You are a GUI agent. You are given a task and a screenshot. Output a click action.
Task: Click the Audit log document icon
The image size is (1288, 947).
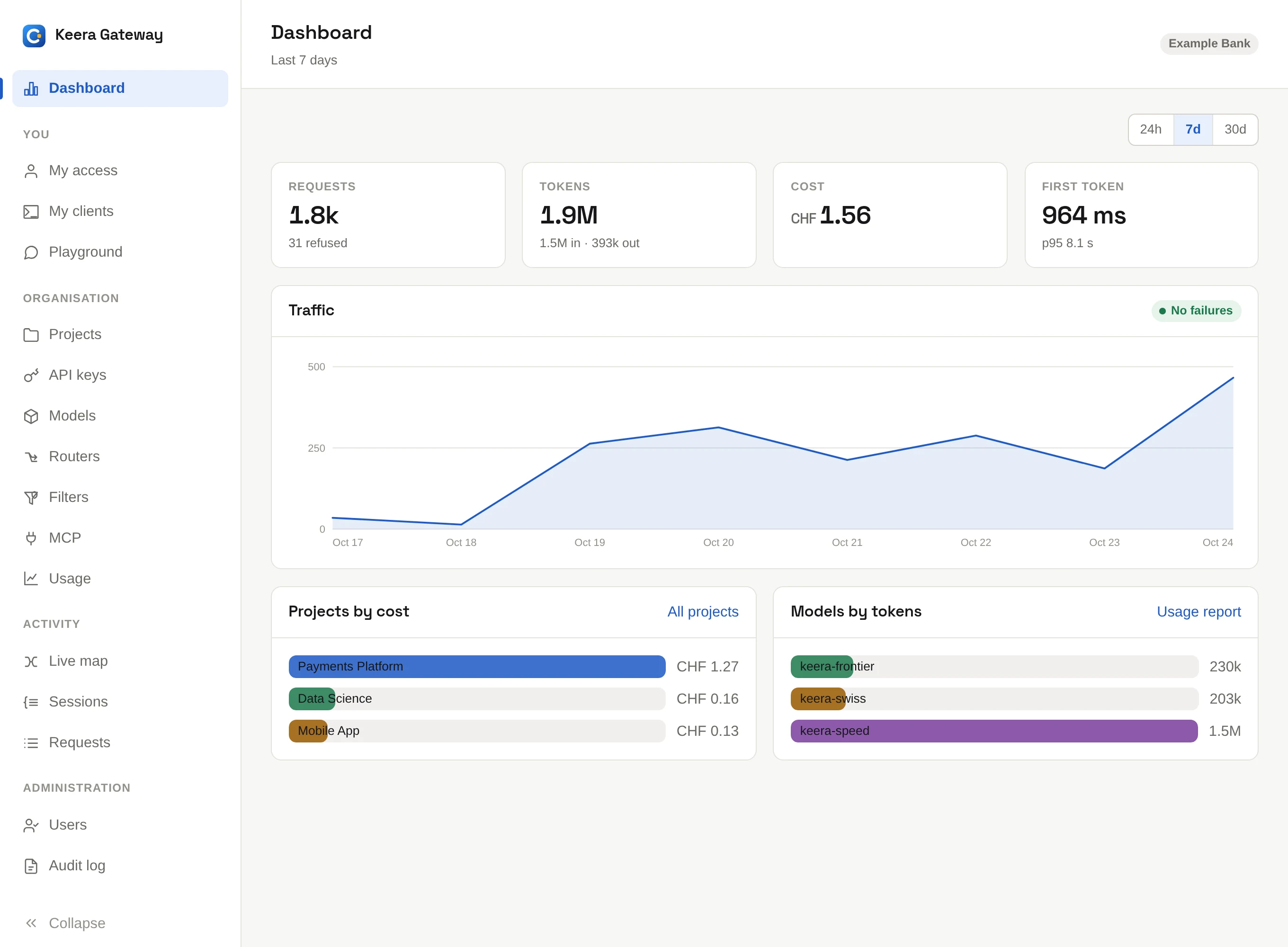tap(31, 866)
